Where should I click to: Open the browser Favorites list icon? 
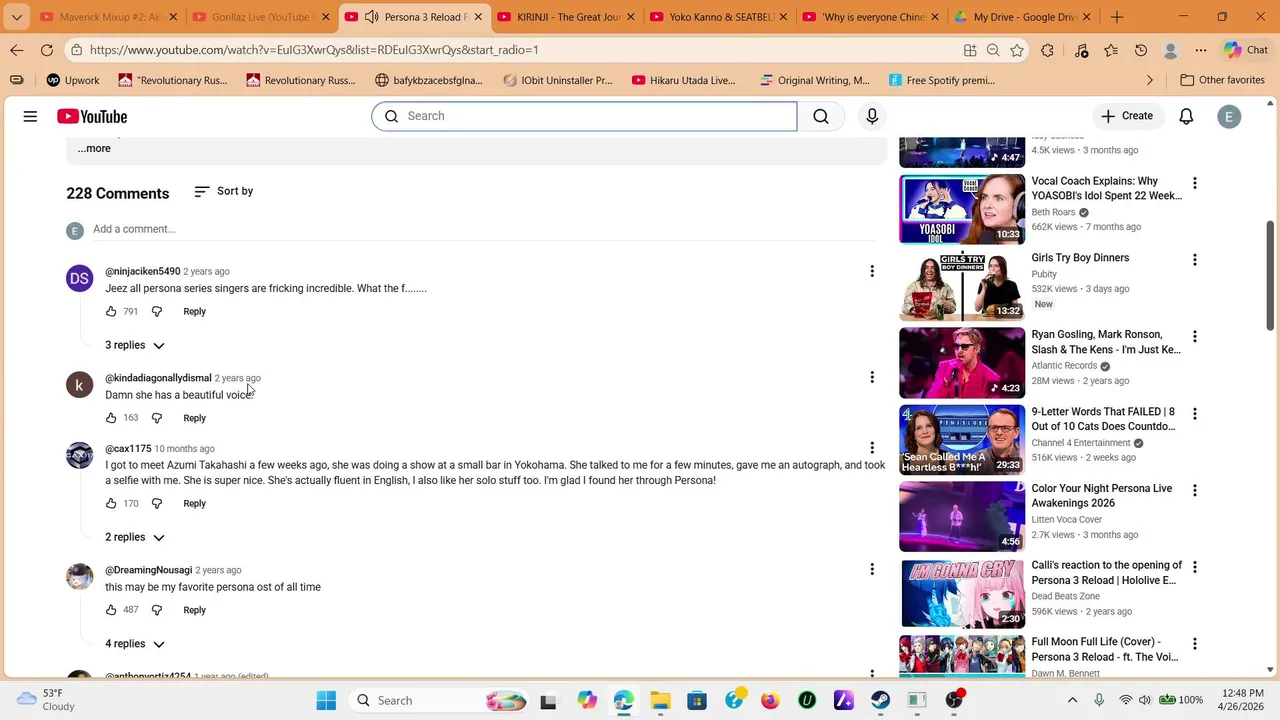1111,50
